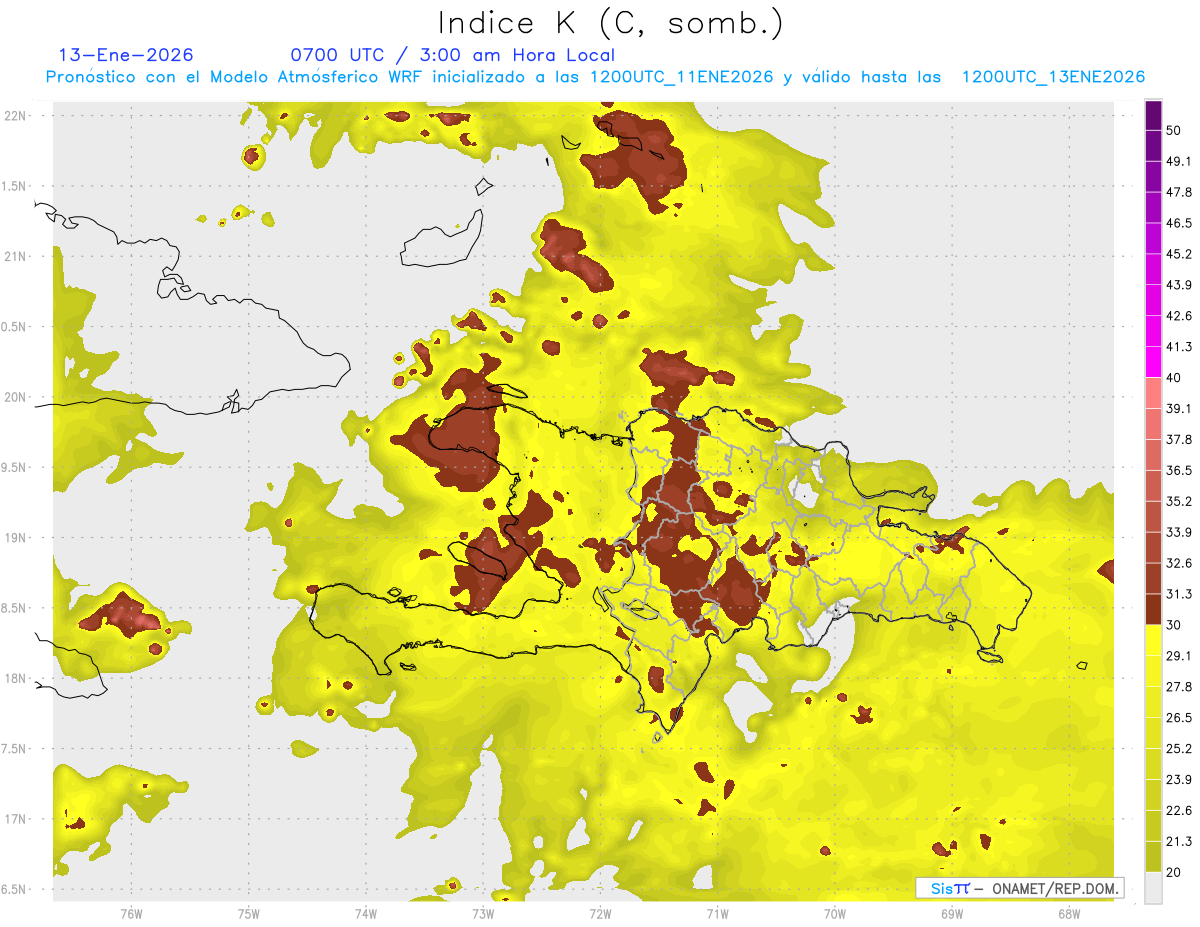The width and height of the screenshot is (1200, 927).
Task: Click the legend value '26.5'
Action: coord(1179,718)
